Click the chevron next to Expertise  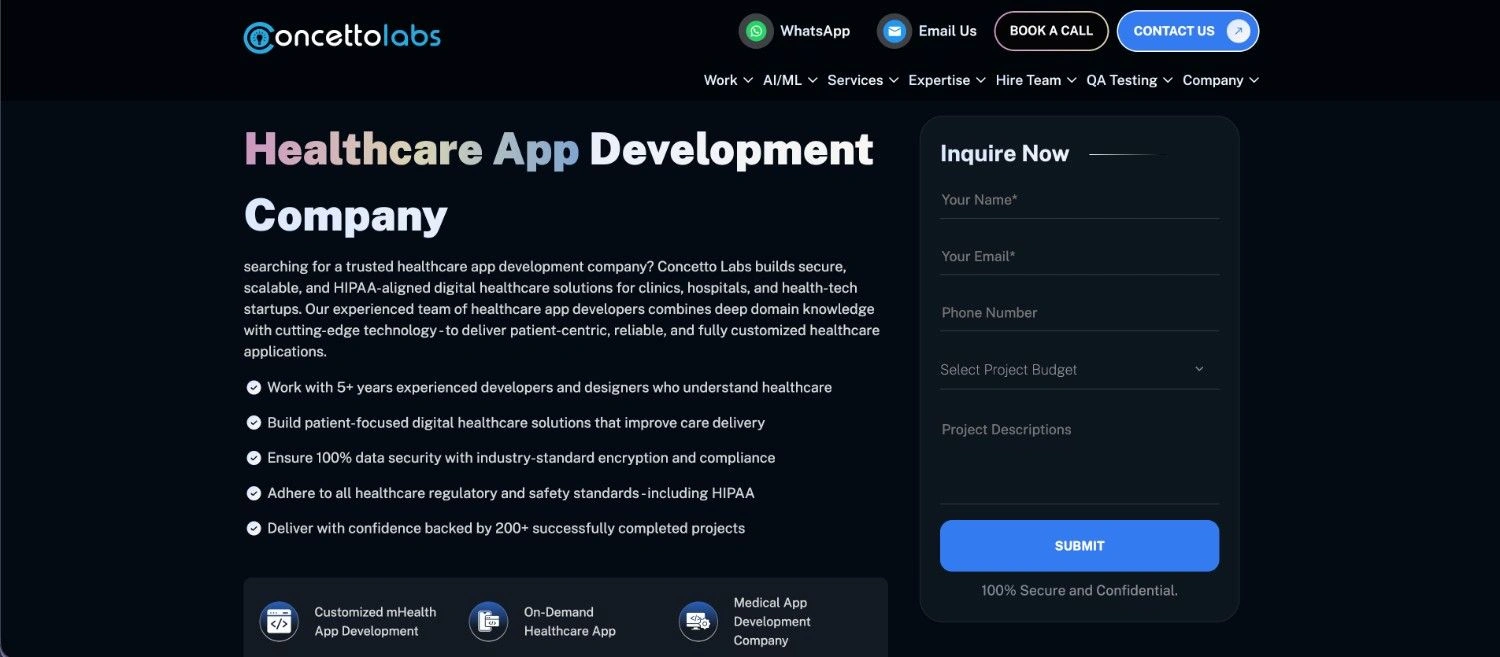(x=980, y=80)
